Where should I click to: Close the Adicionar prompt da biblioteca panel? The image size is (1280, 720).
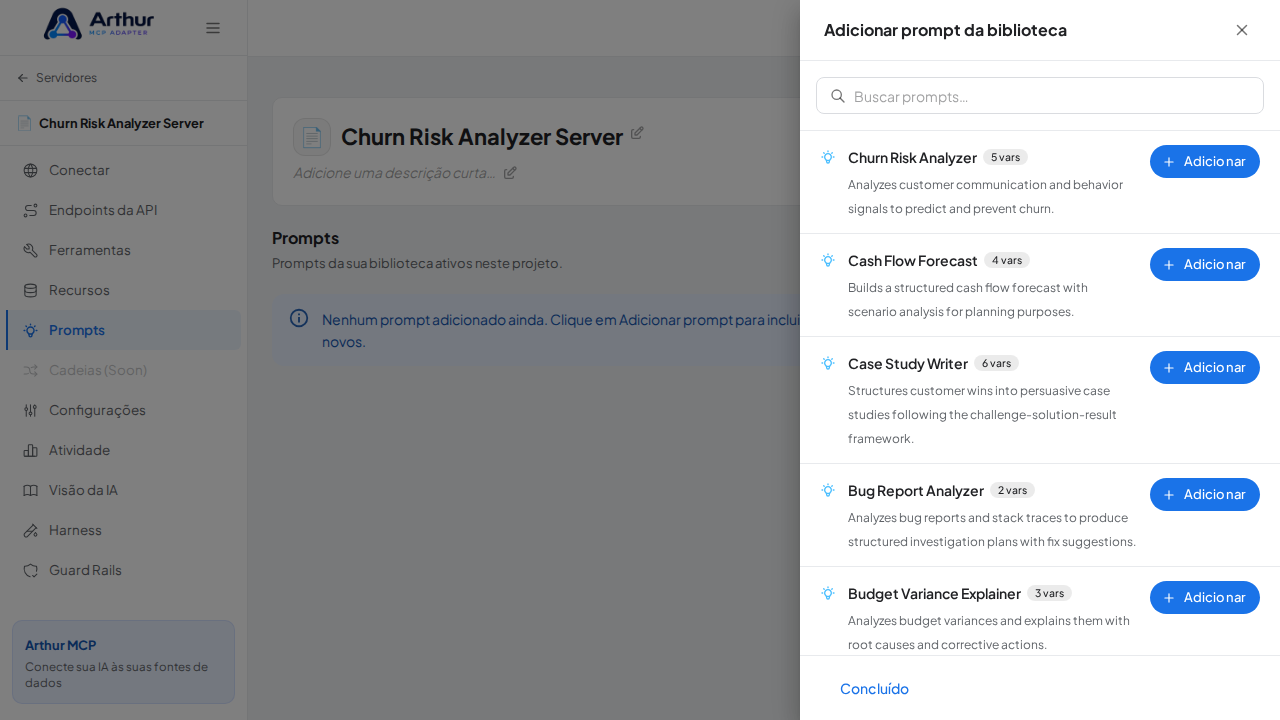click(1242, 30)
